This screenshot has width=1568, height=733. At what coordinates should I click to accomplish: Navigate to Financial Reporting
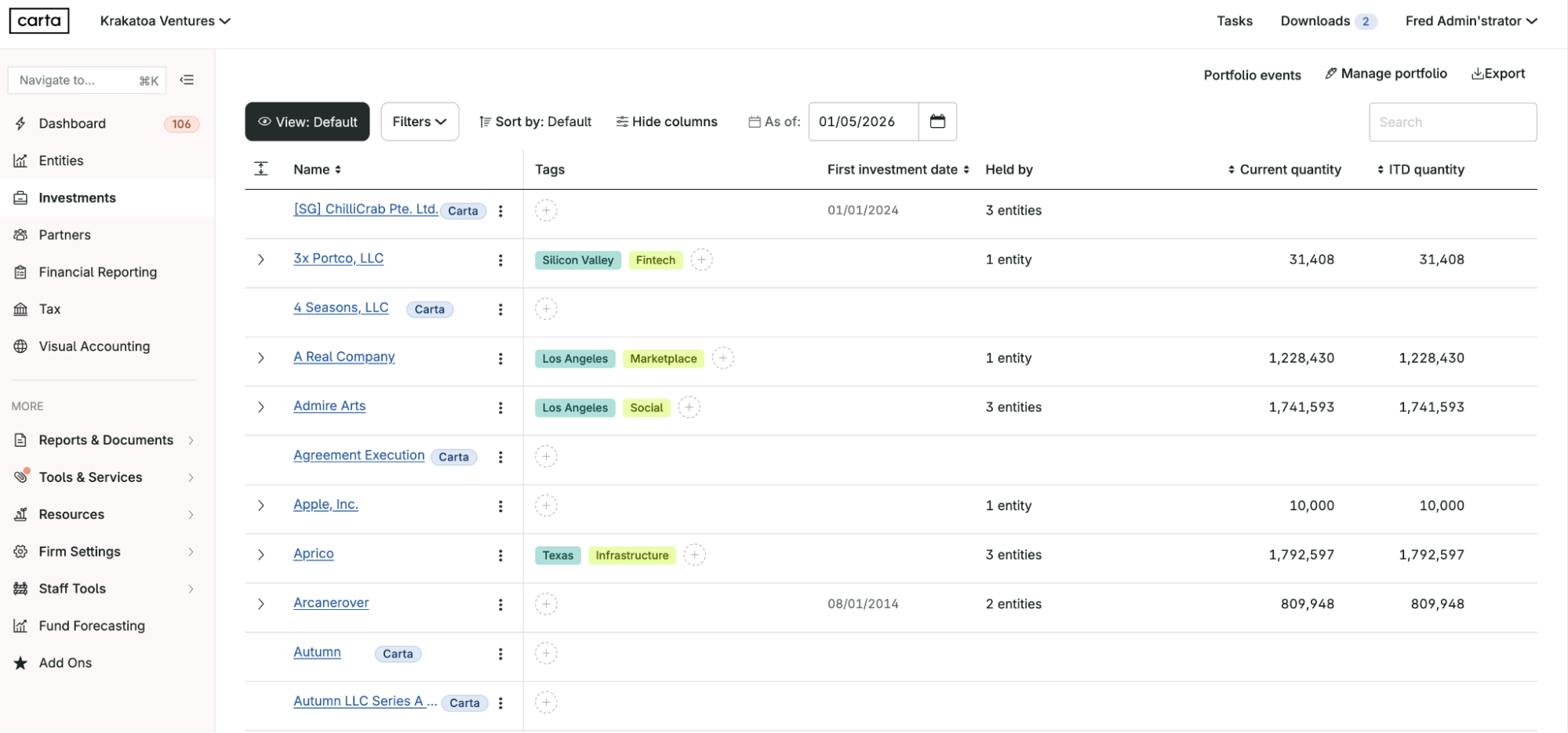97,271
